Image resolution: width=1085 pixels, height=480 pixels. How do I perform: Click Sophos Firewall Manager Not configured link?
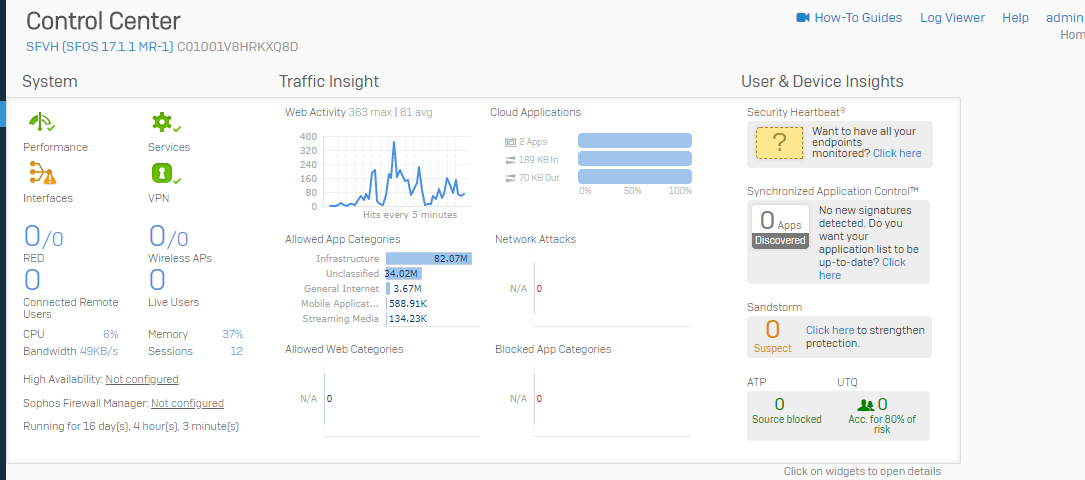pyautogui.click(x=188, y=403)
